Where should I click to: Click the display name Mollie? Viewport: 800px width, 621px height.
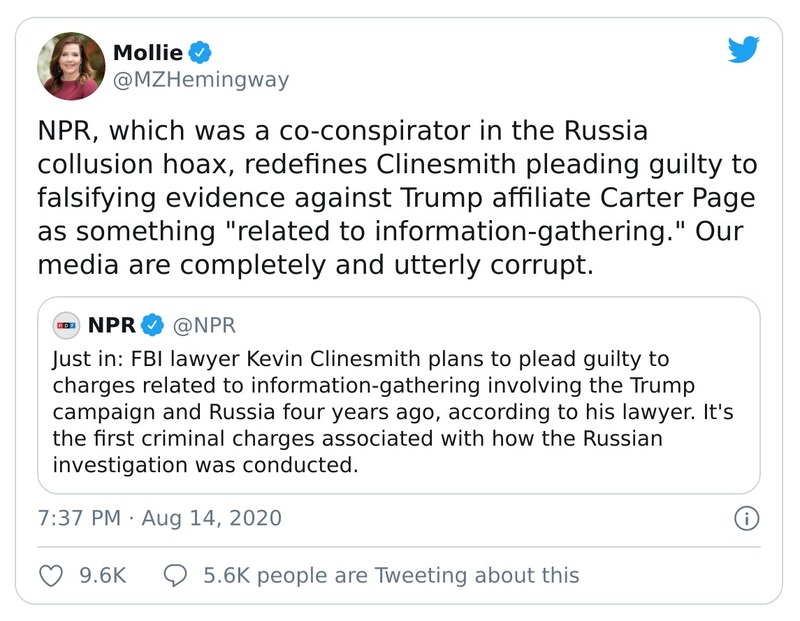(x=148, y=53)
